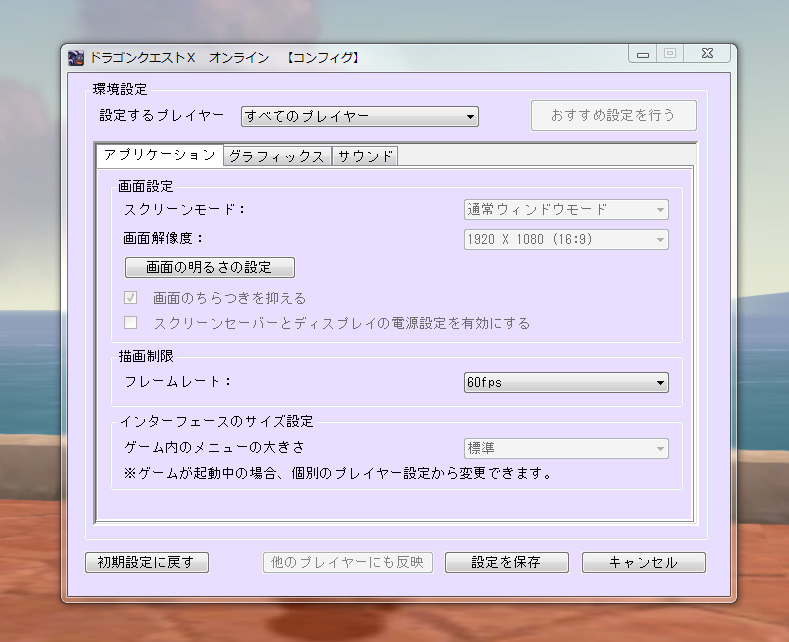Click the 画面設定 group label
The width and height of the screenshot is (789, 642).
click(x=145, y=187)
